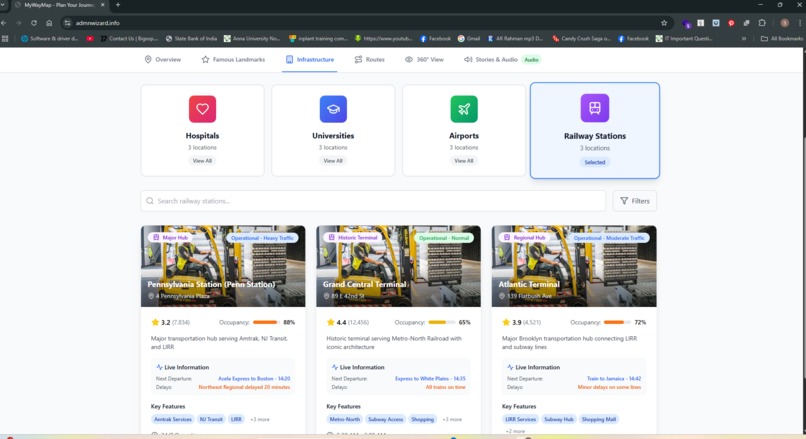
Task: Click 'Express to White Plains - 14:35' departure
Action: [430, 378]
